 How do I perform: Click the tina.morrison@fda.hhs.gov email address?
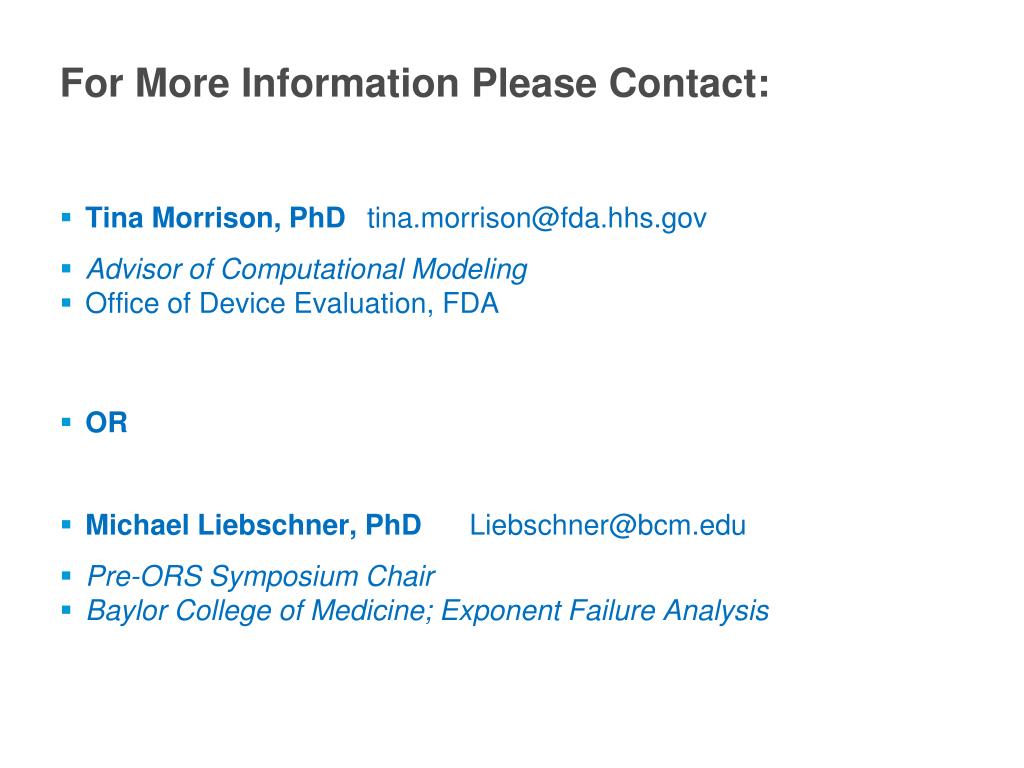coord(536,218)
